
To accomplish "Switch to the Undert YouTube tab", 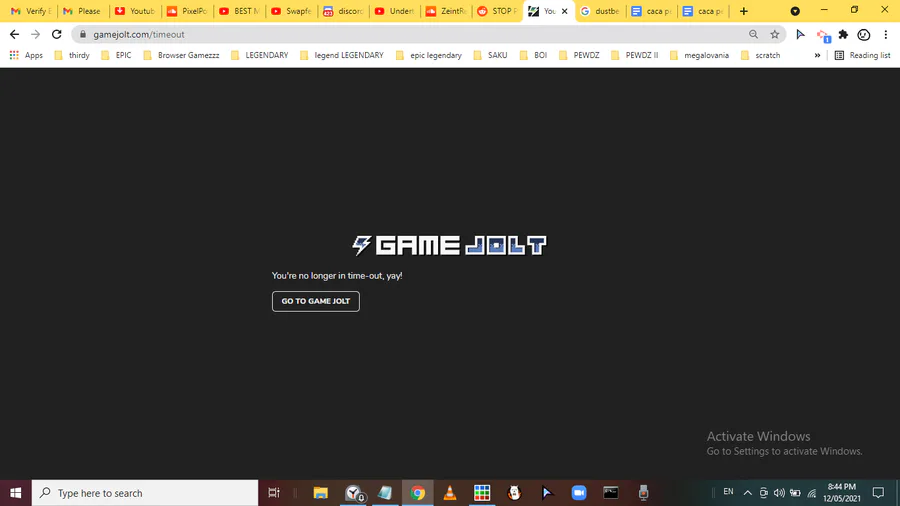I will tap(395, 11).
